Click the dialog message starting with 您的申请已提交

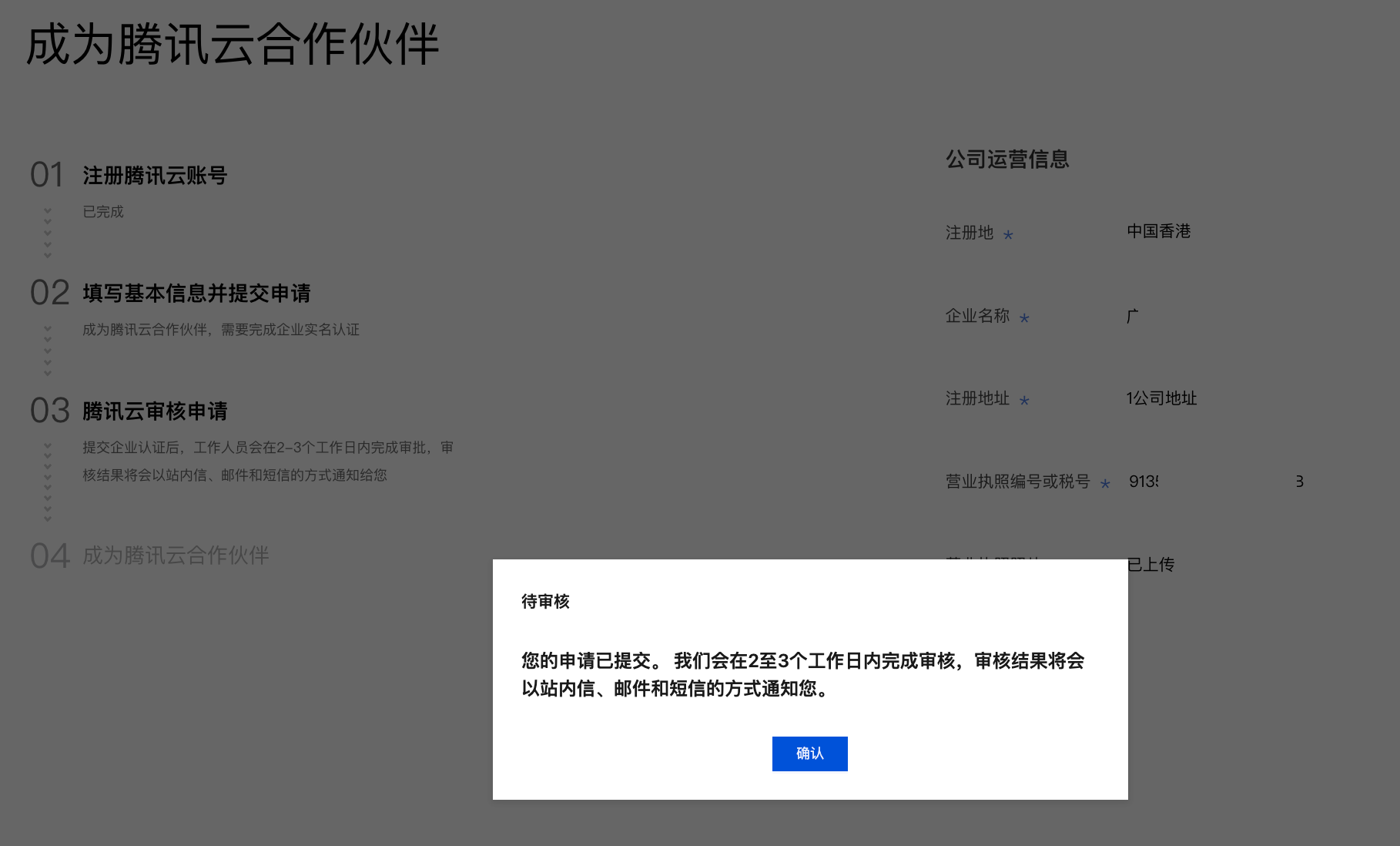802,674
